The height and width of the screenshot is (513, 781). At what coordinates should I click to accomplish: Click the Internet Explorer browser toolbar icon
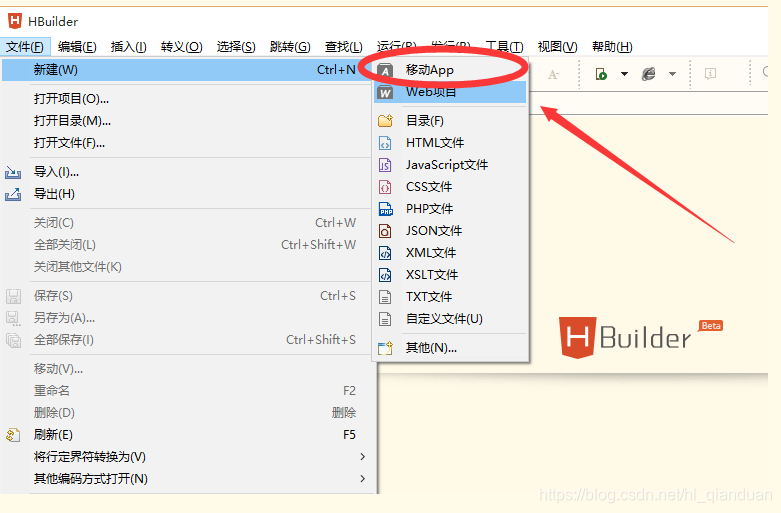coord(649,74)
